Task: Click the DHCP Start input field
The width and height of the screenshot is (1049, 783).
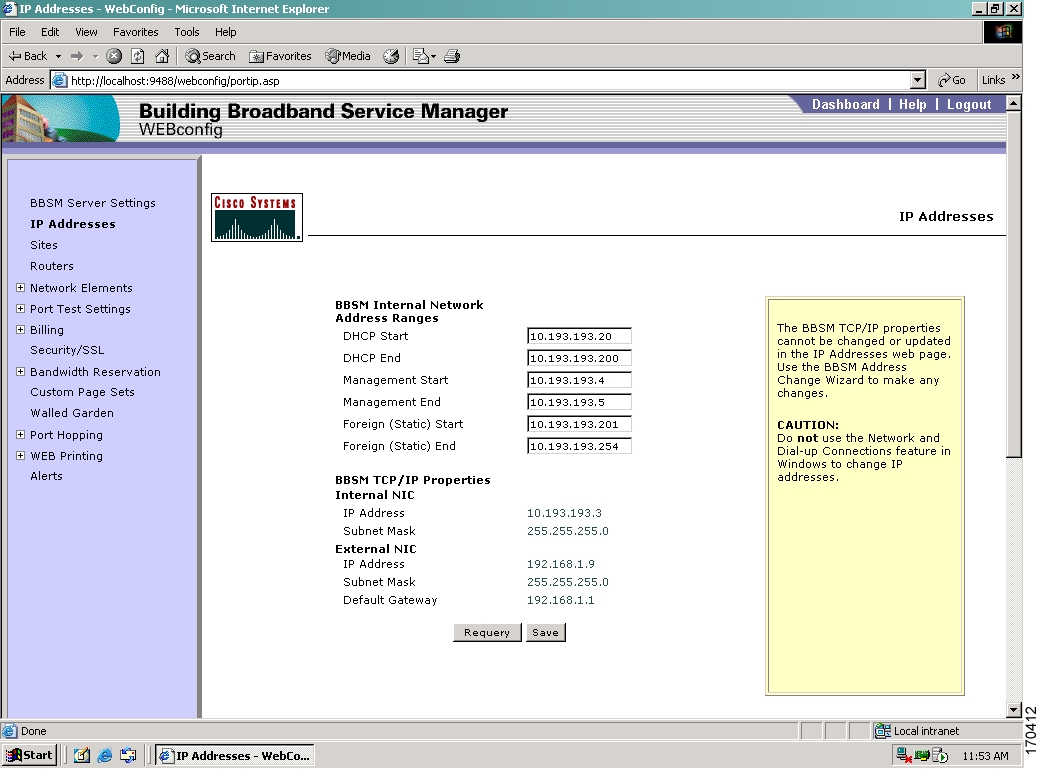Action: [x=579, y=337]
